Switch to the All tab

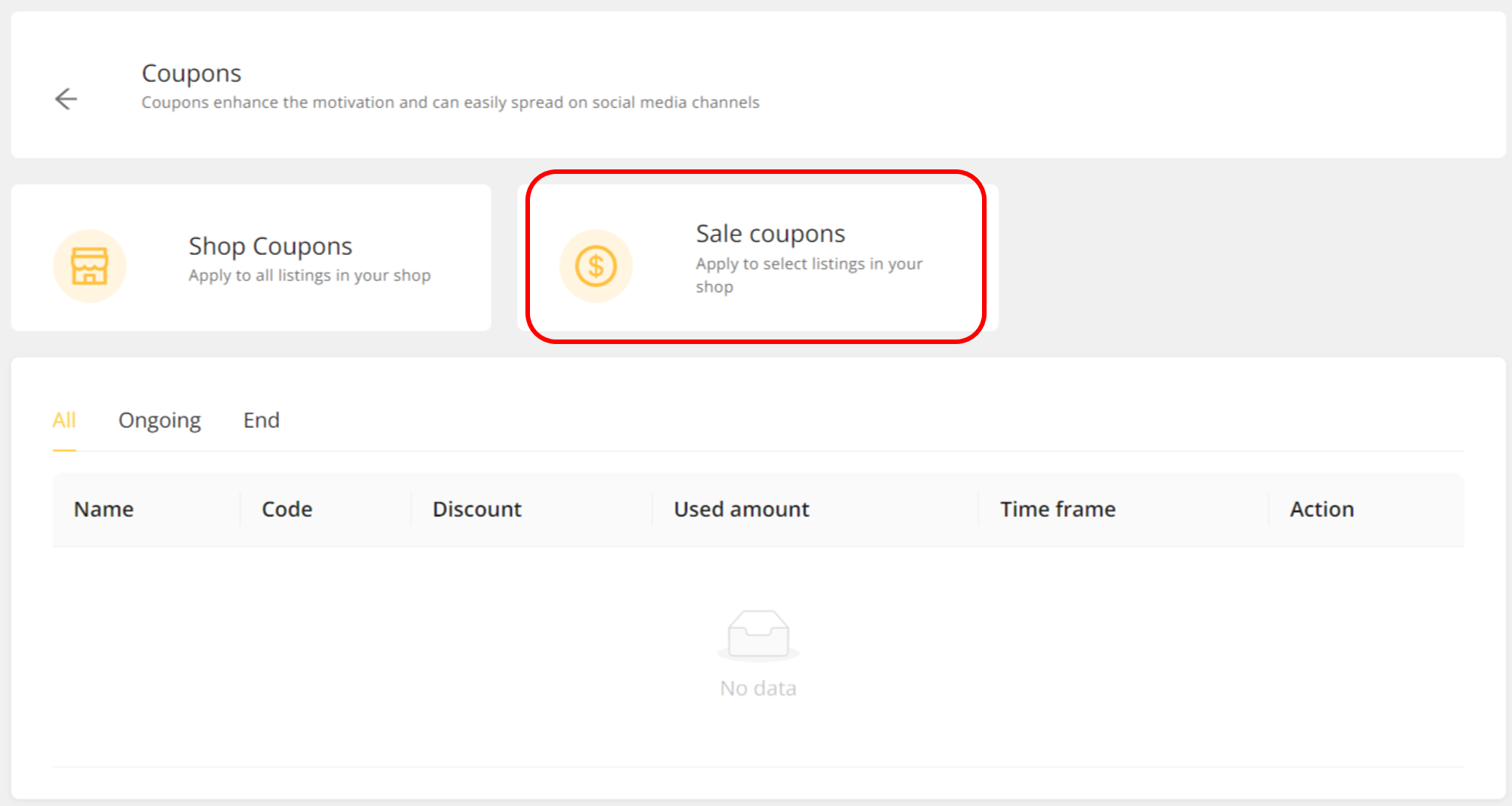[x=64, y=420]
